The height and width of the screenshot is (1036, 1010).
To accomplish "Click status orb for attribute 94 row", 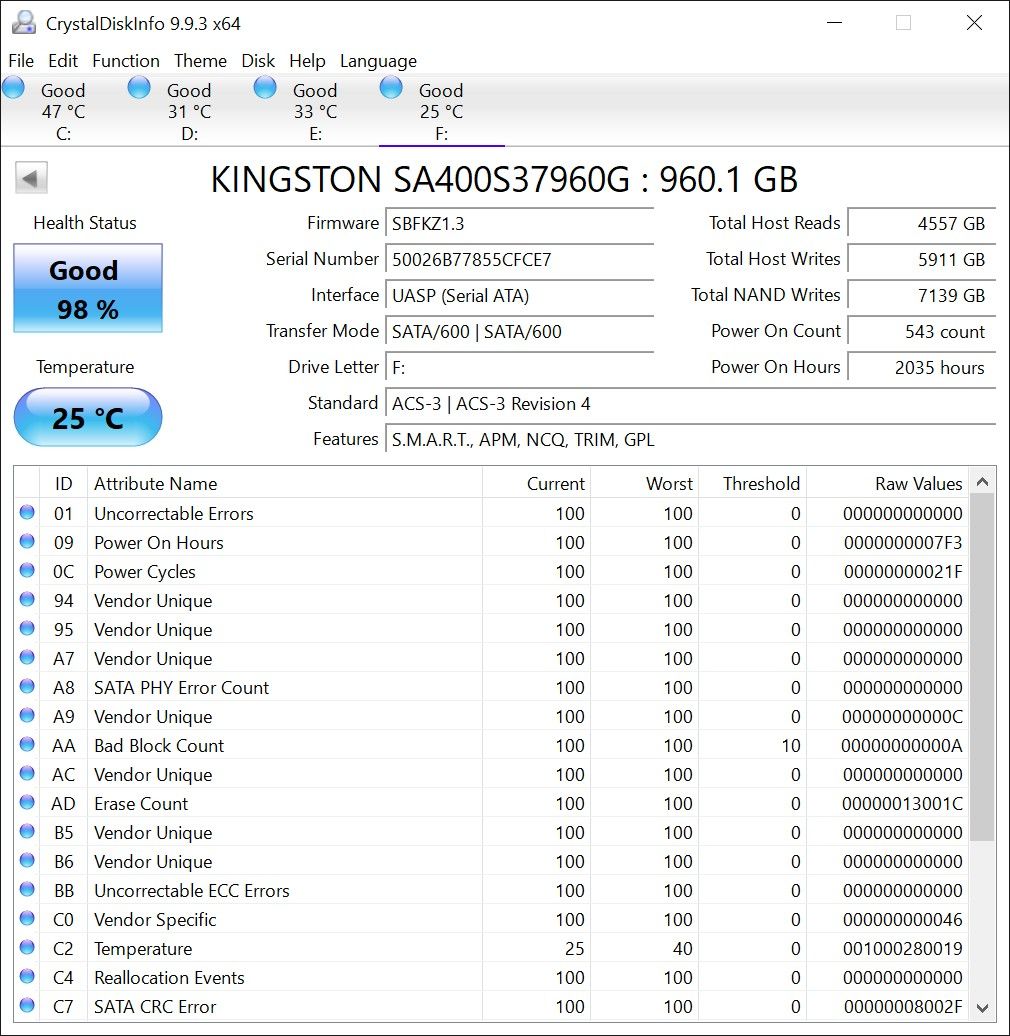I will (27, 599).
